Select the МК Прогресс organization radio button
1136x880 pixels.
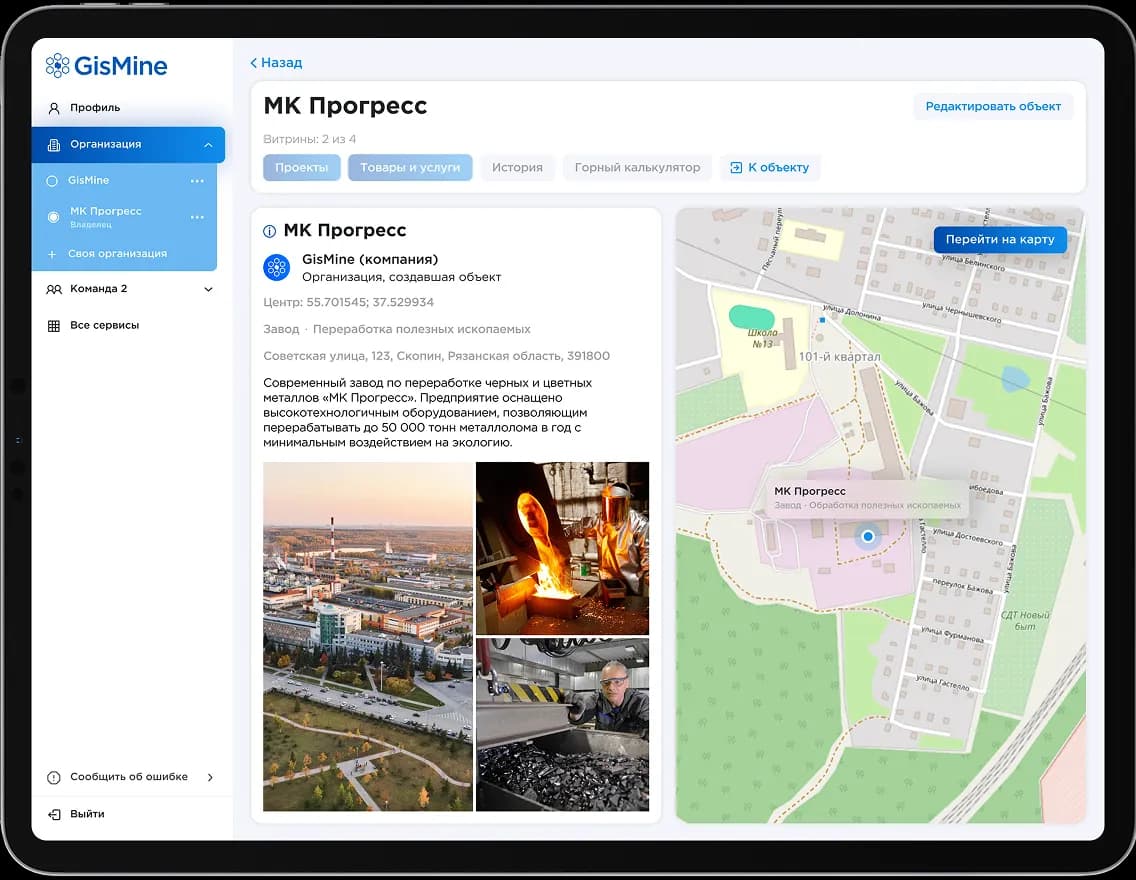coord(53,217)
